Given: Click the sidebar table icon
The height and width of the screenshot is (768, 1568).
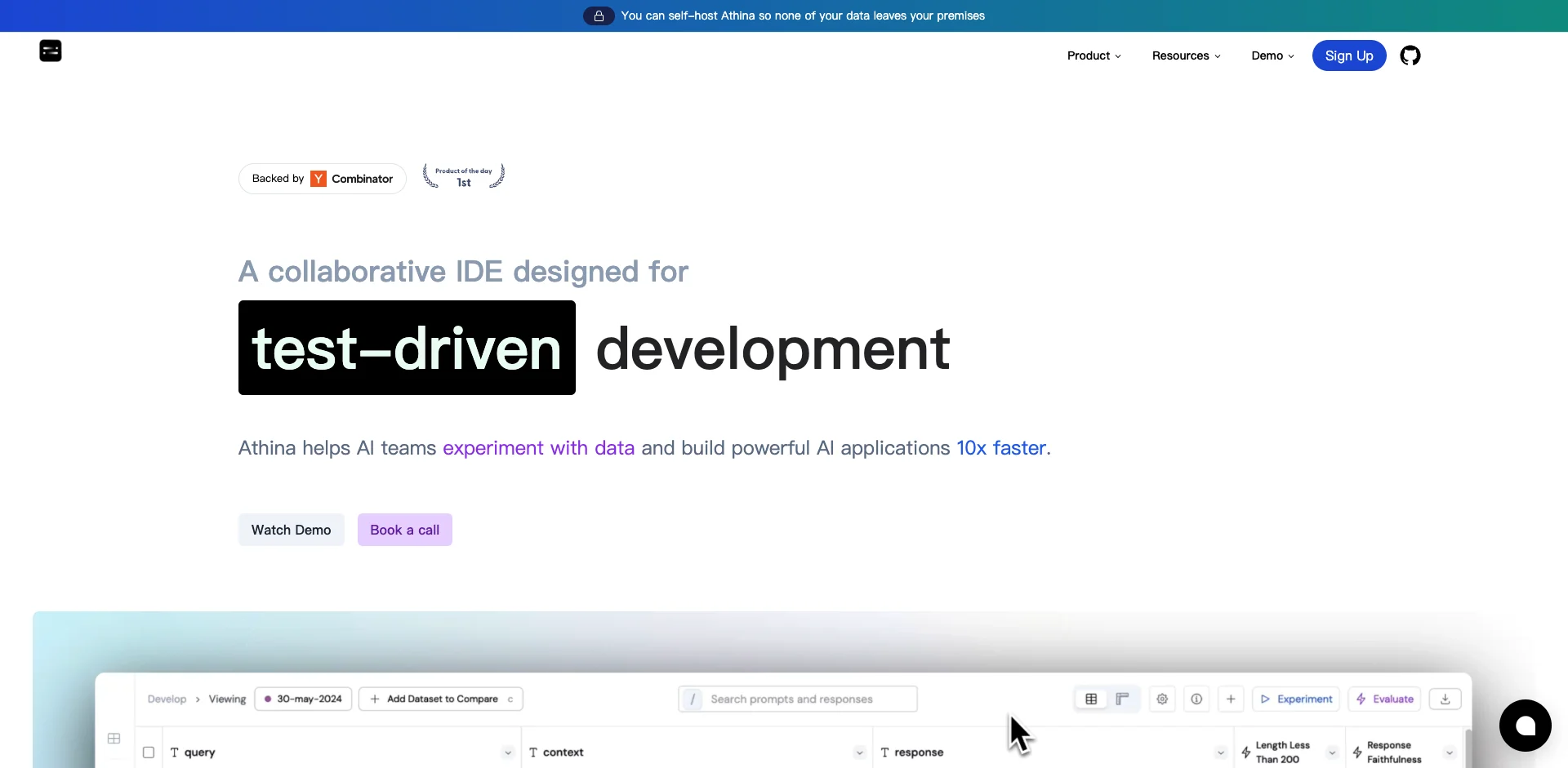Looking at the screenshot, I should point(114,739).
